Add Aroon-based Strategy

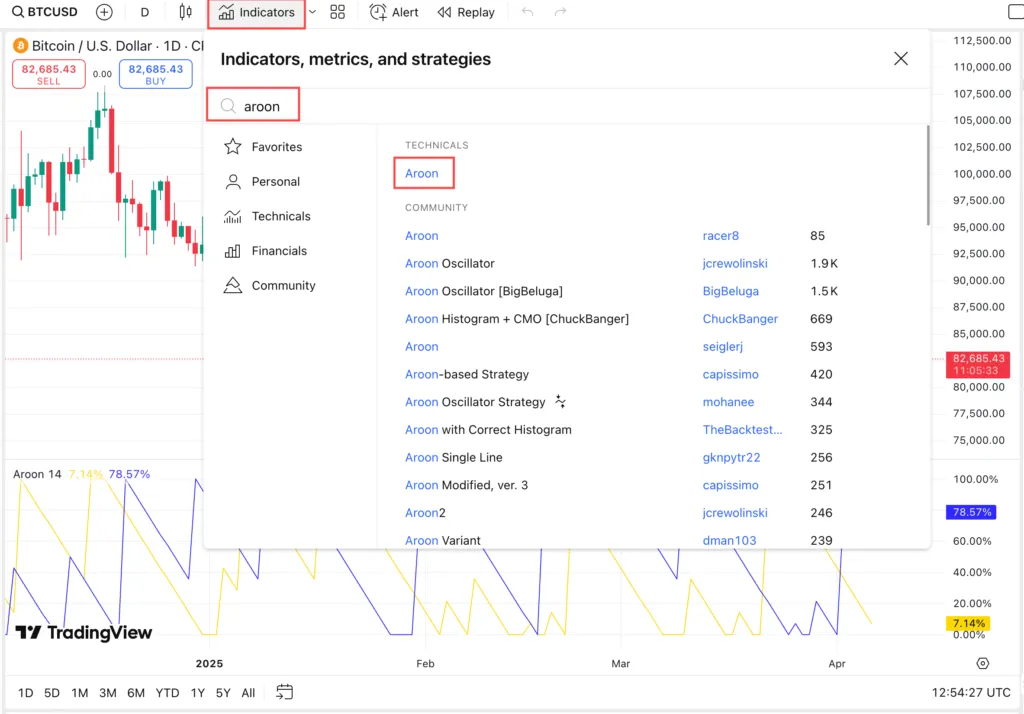[x=466, y=374]
